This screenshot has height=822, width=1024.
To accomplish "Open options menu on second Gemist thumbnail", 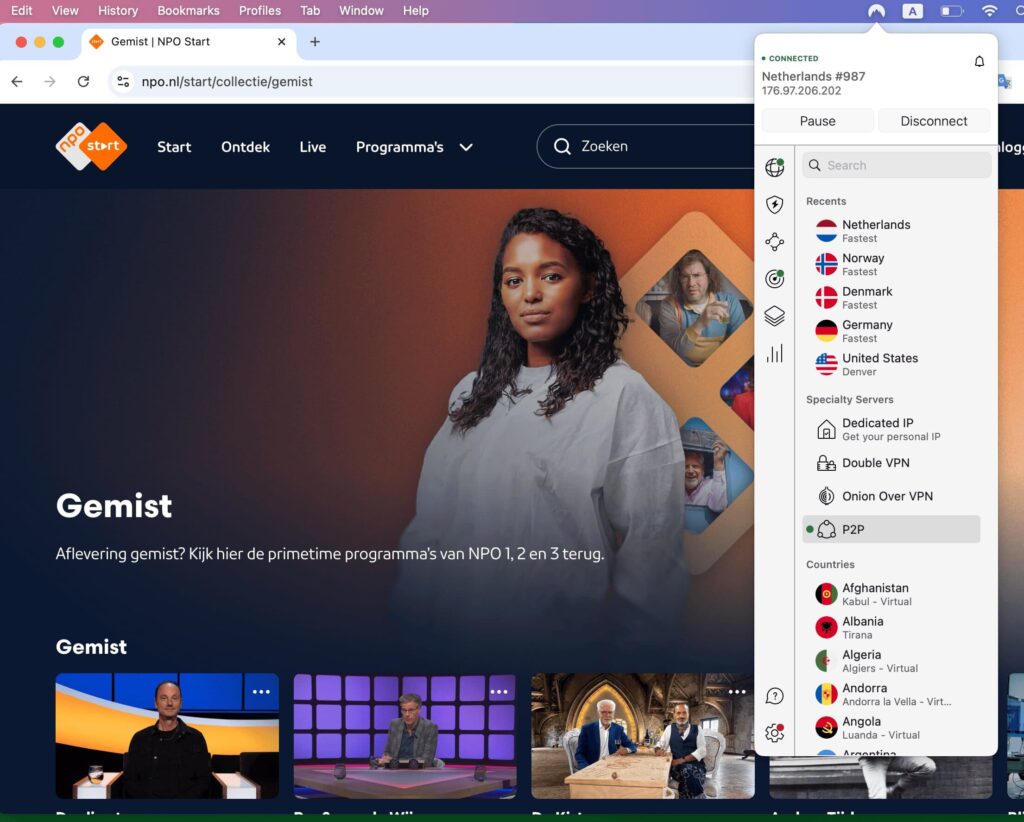I will [x=499, y=692].
